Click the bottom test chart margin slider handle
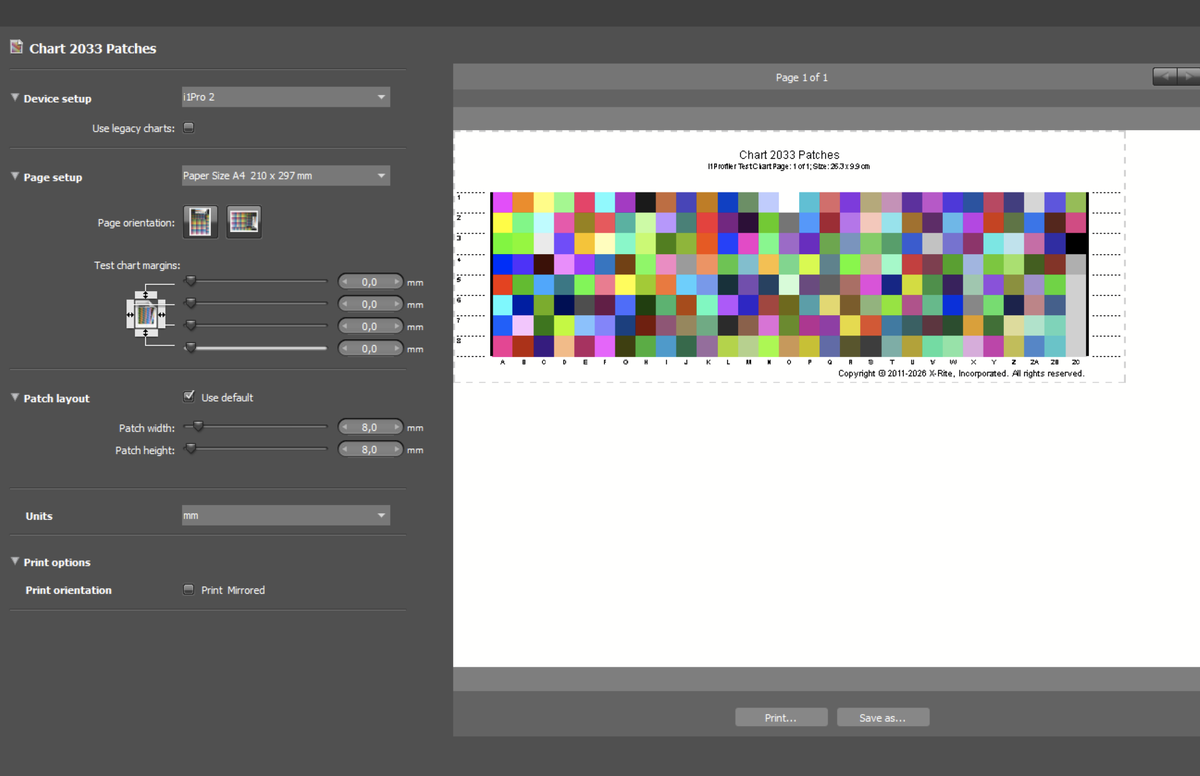The image size is (1200, 776). coord(190,348)
